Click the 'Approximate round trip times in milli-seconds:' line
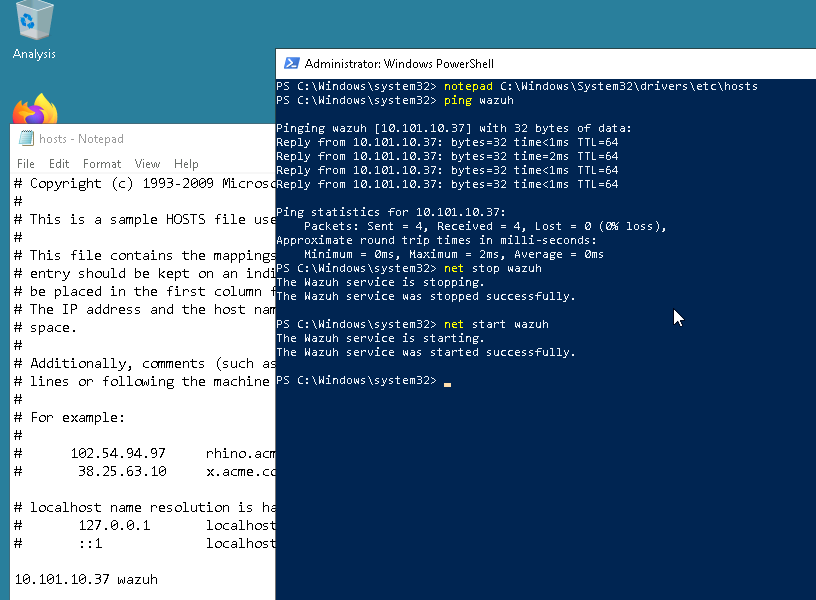This screenshot has height=600, width=816. [437, 240]
